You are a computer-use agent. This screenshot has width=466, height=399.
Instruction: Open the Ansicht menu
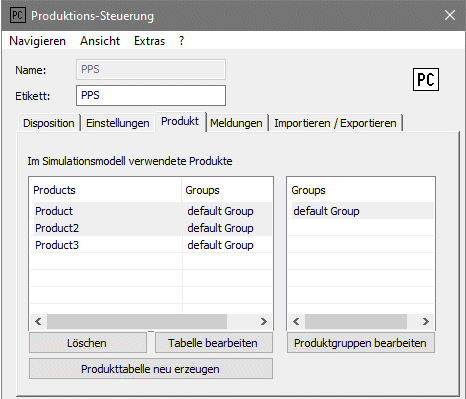[100, 41]
